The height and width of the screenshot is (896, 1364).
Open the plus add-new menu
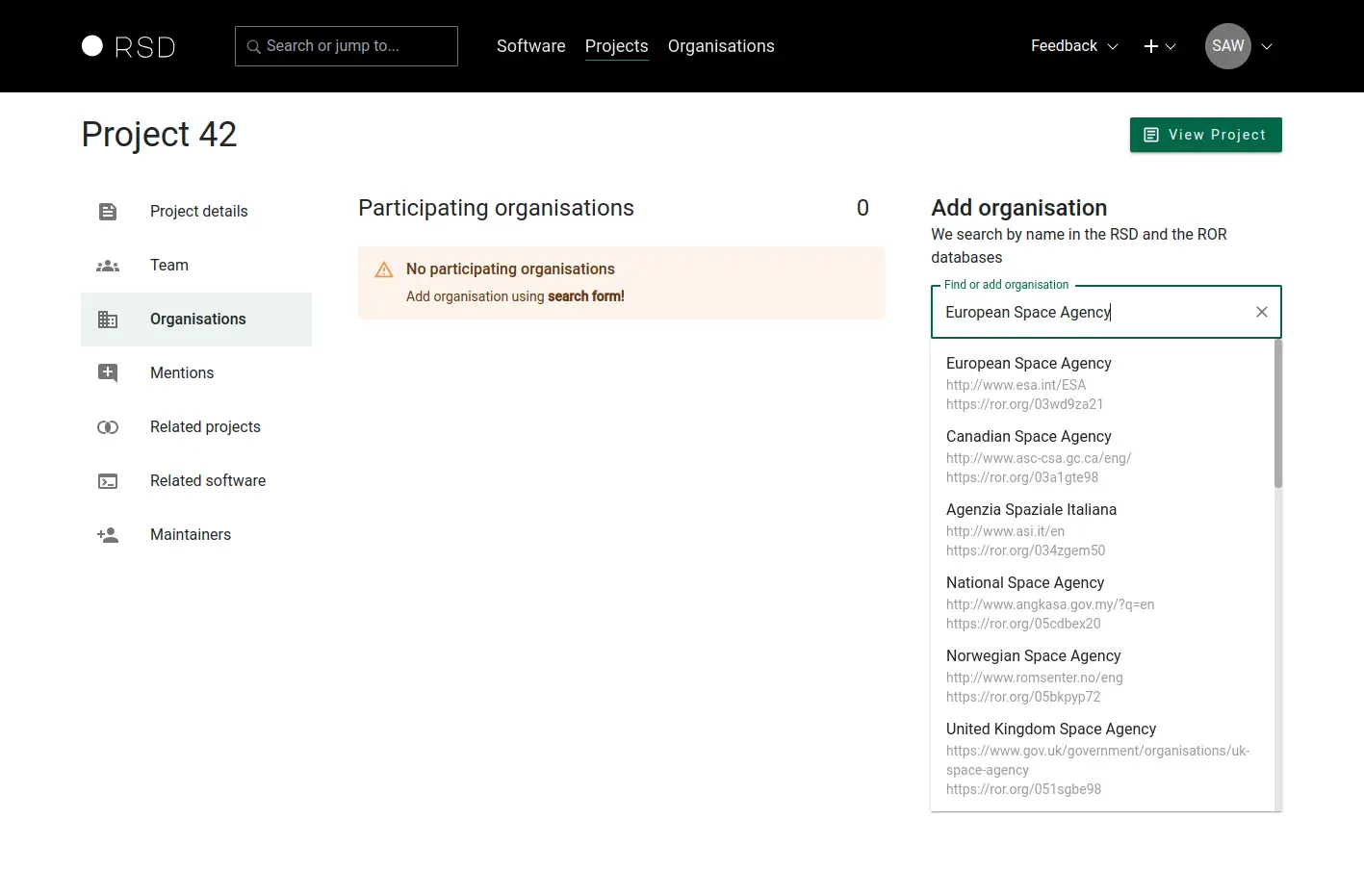point(1159,46)
